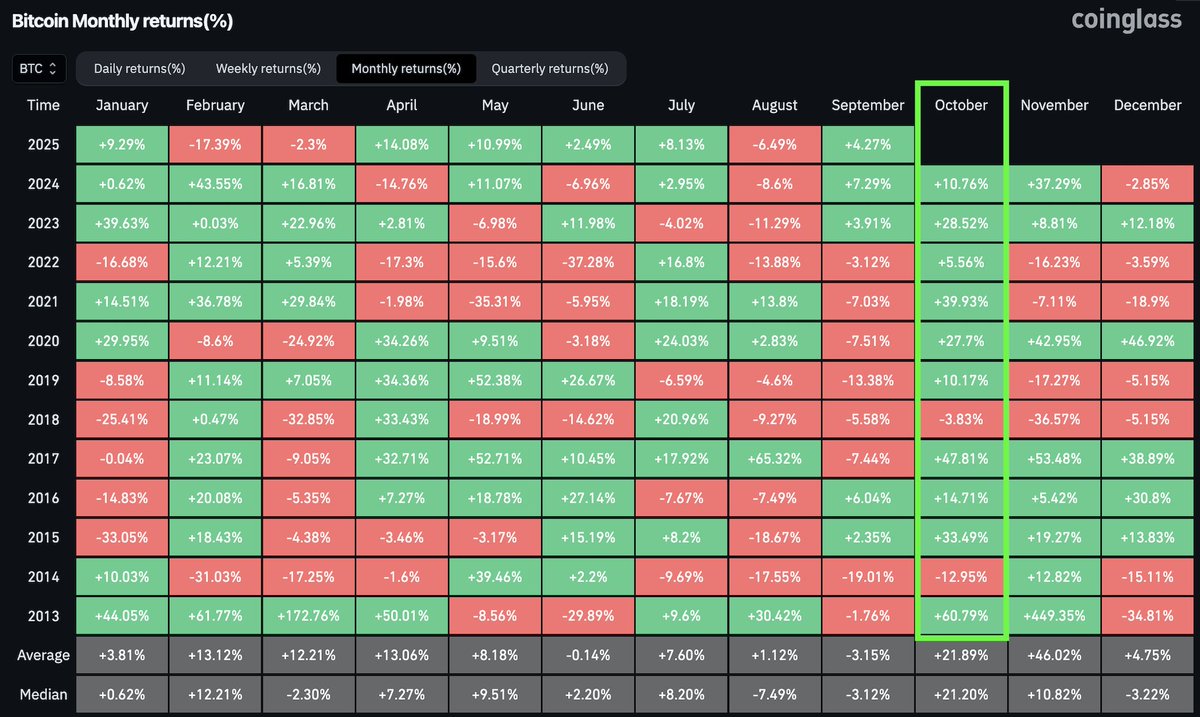This screenshot has height=717, width=1200.
Task: Switch to Quarterly returns(%) tab
Action: coord(550,69)
